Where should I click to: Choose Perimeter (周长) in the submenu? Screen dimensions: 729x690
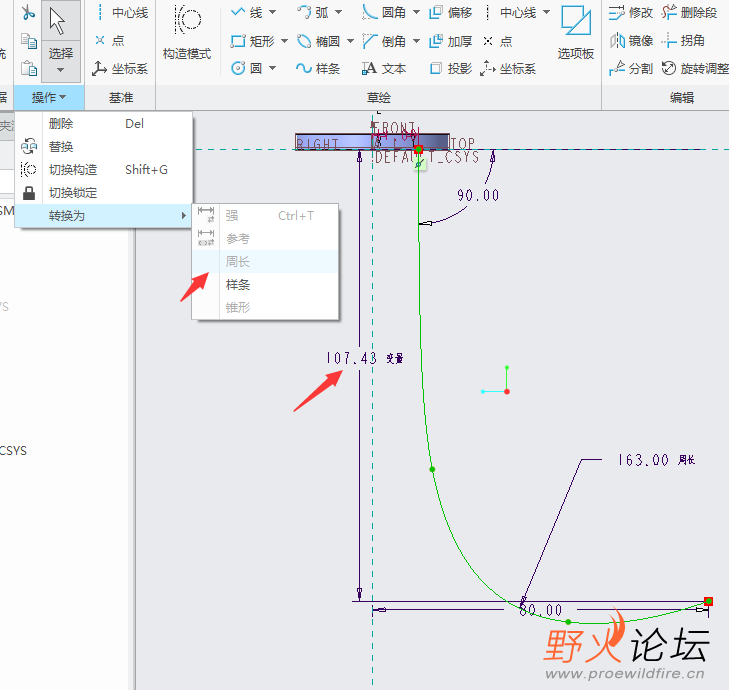pos(265,262)
